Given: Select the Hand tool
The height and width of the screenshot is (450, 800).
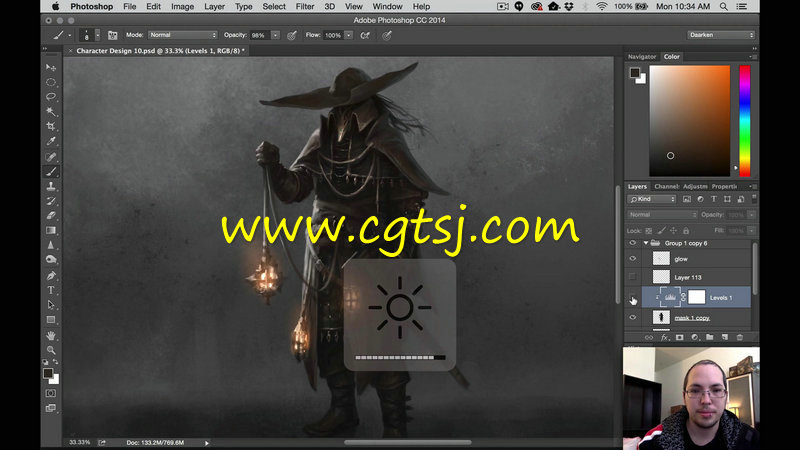Looking at the screenshot, I should [x=51, y=335].
